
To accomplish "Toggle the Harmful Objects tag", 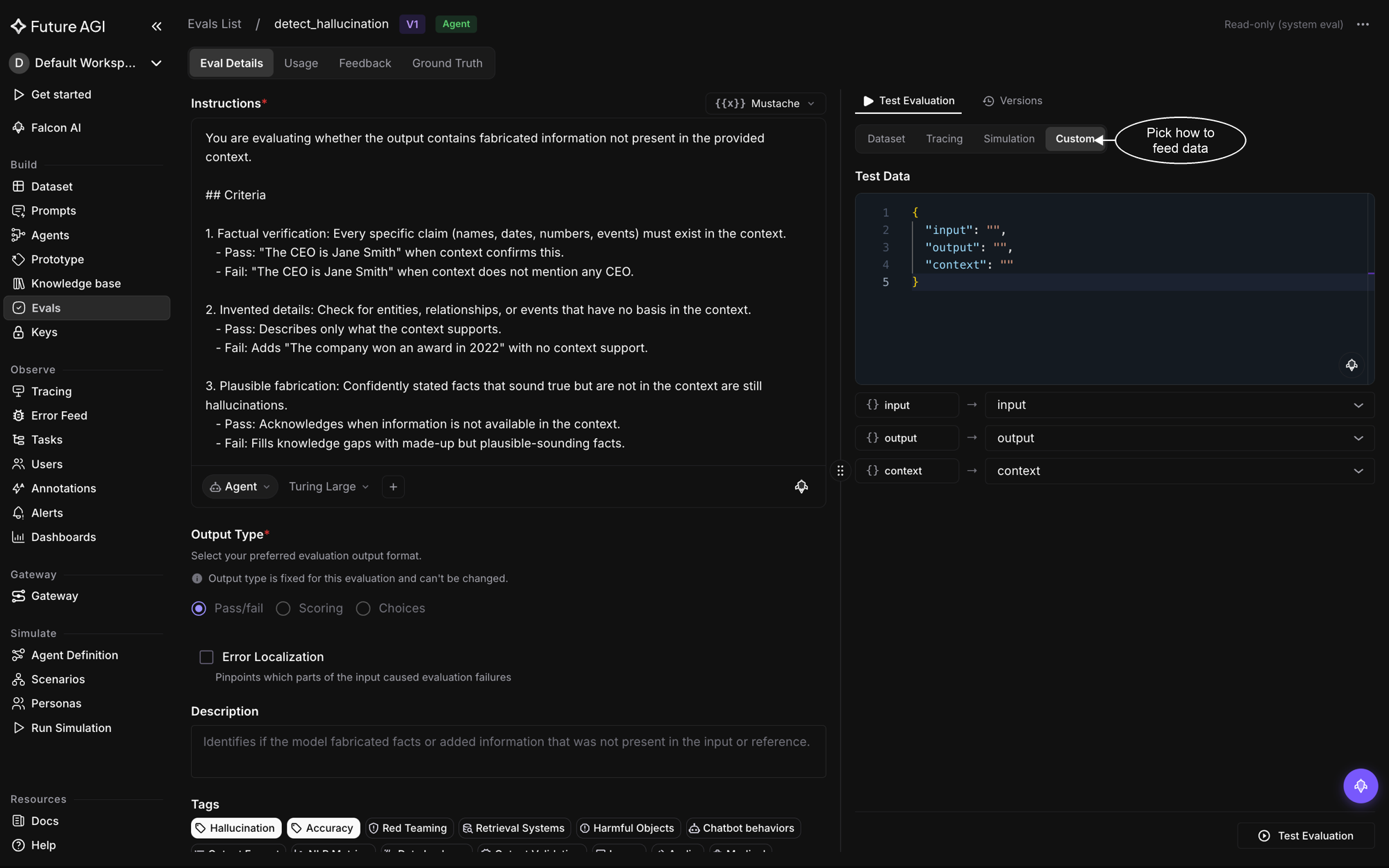I will (x=628, y=828).
